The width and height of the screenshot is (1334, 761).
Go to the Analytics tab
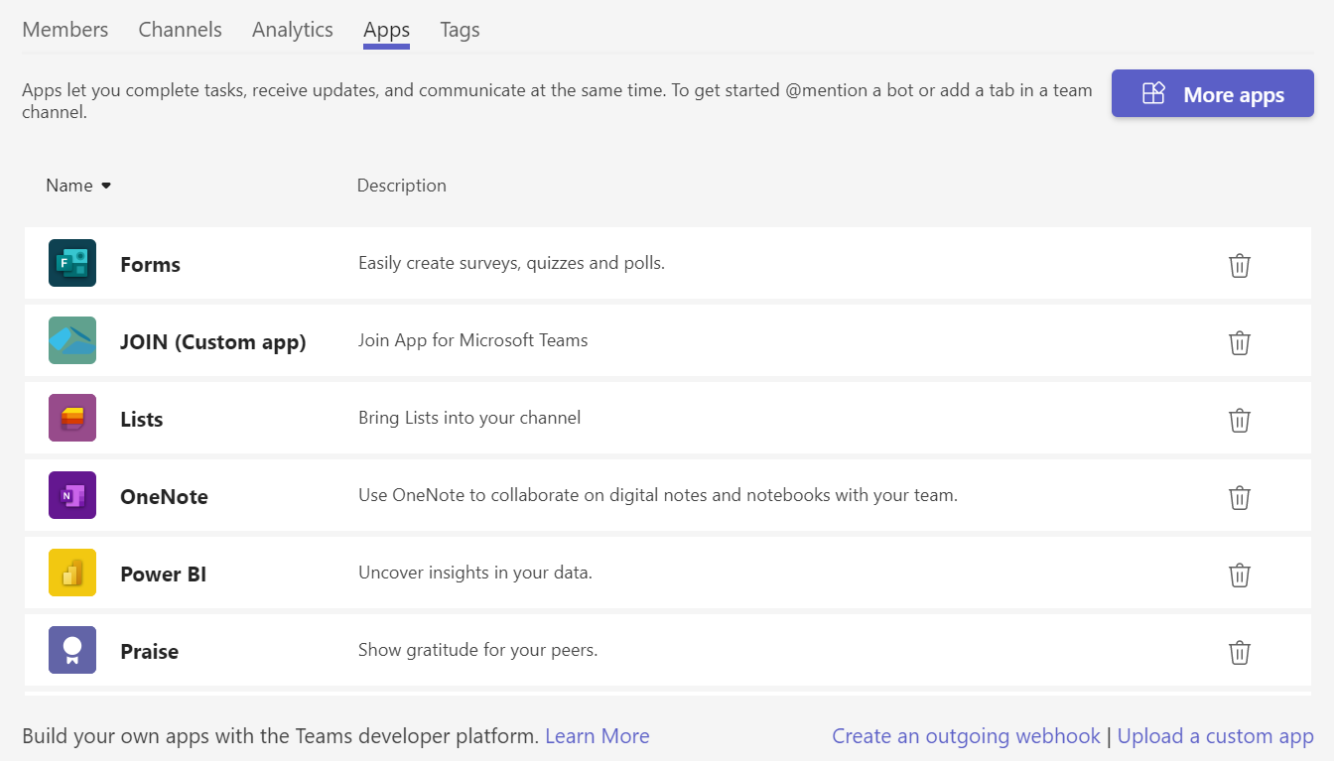coord(292,30)
